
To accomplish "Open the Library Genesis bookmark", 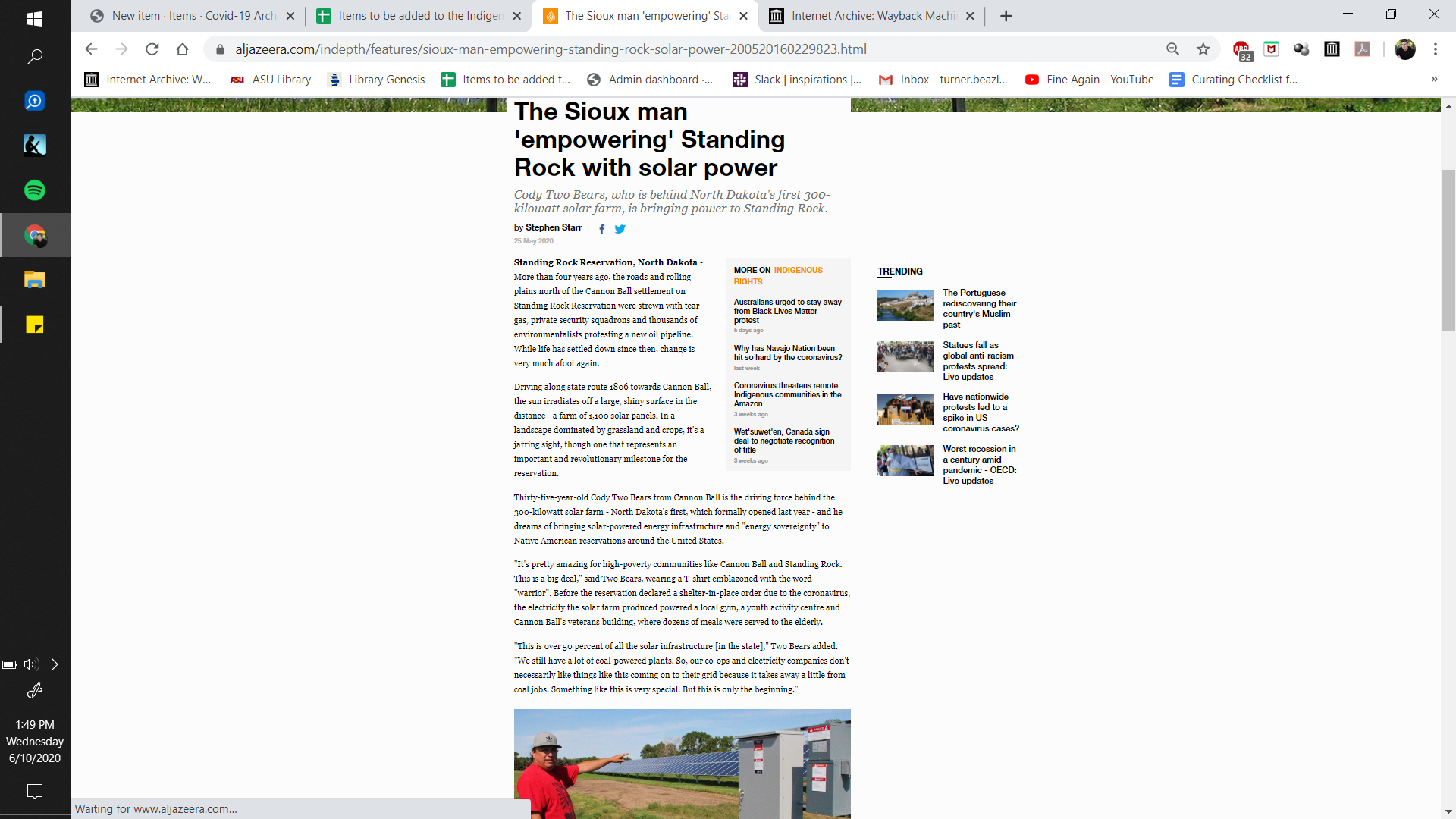I will 376,80.
